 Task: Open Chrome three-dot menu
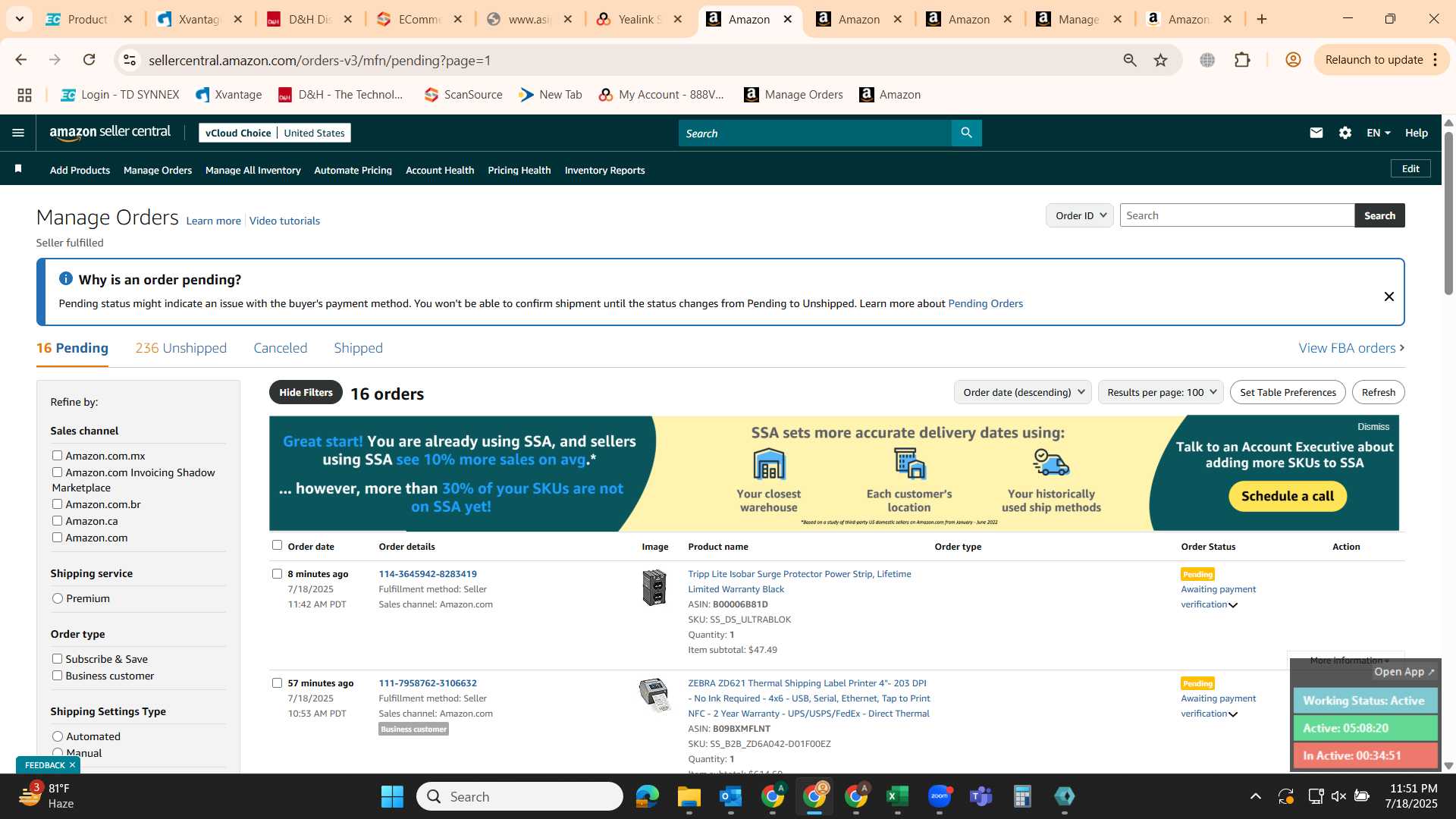1435,60
